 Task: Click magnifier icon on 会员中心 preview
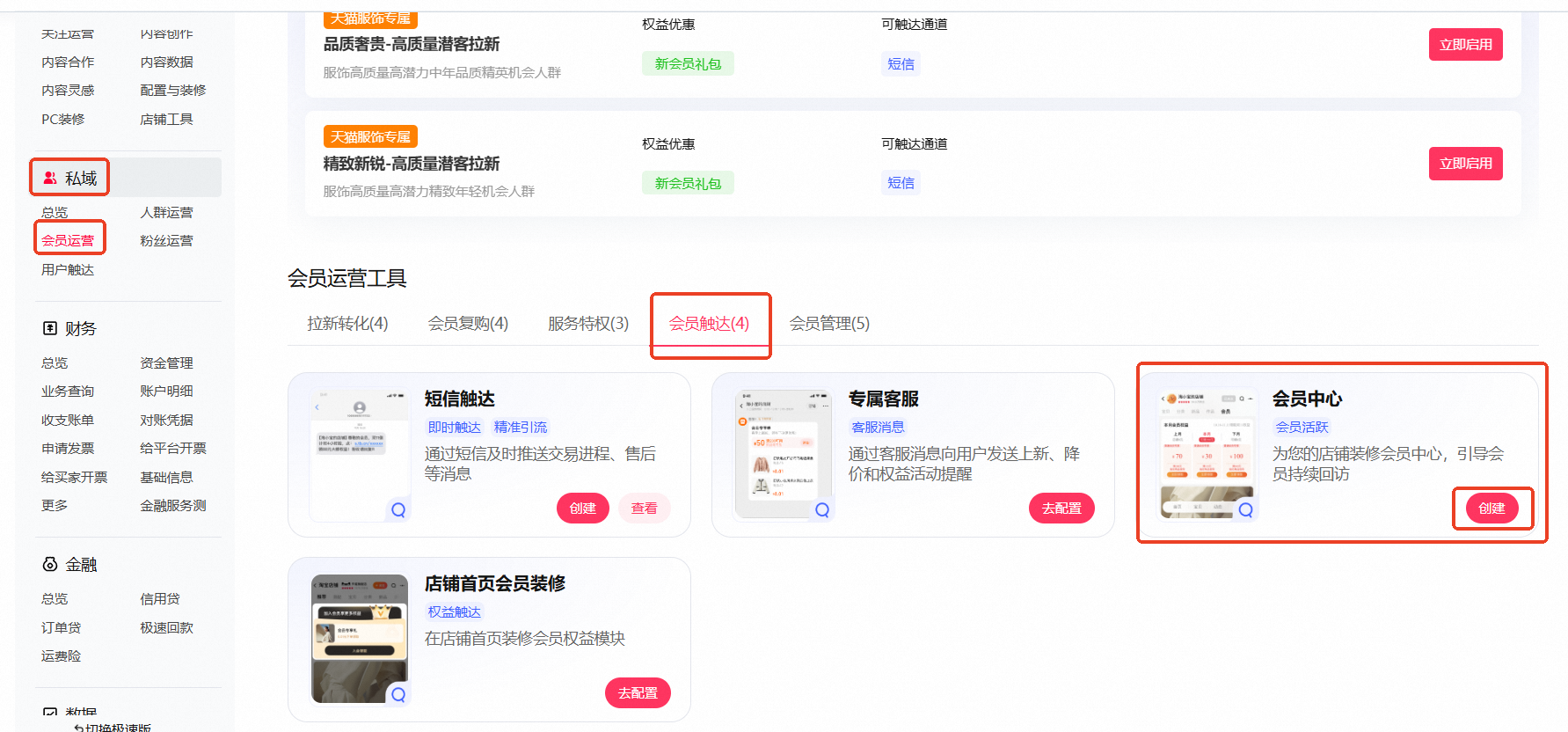[1246, 509]
